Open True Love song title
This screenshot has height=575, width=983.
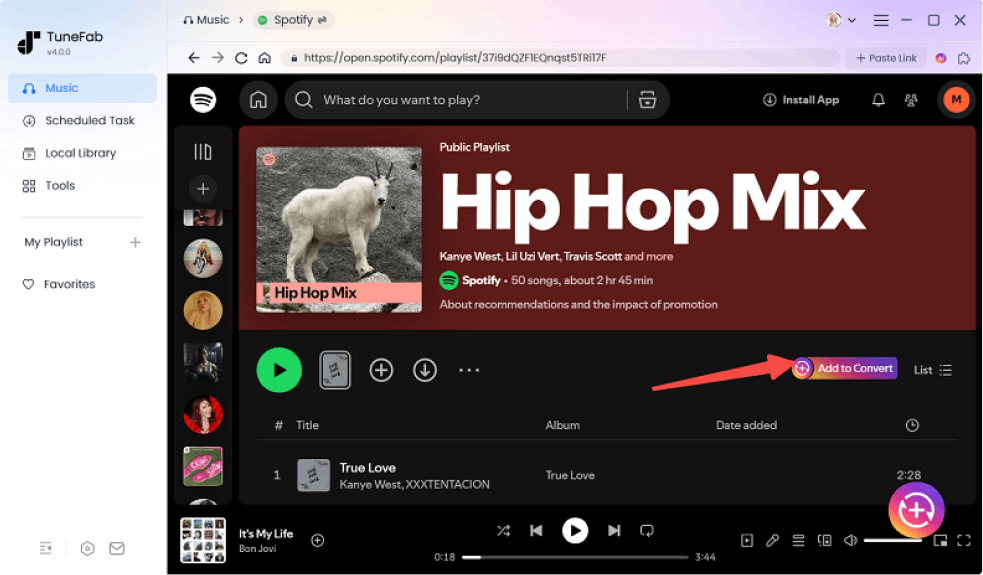click(367, 468)
